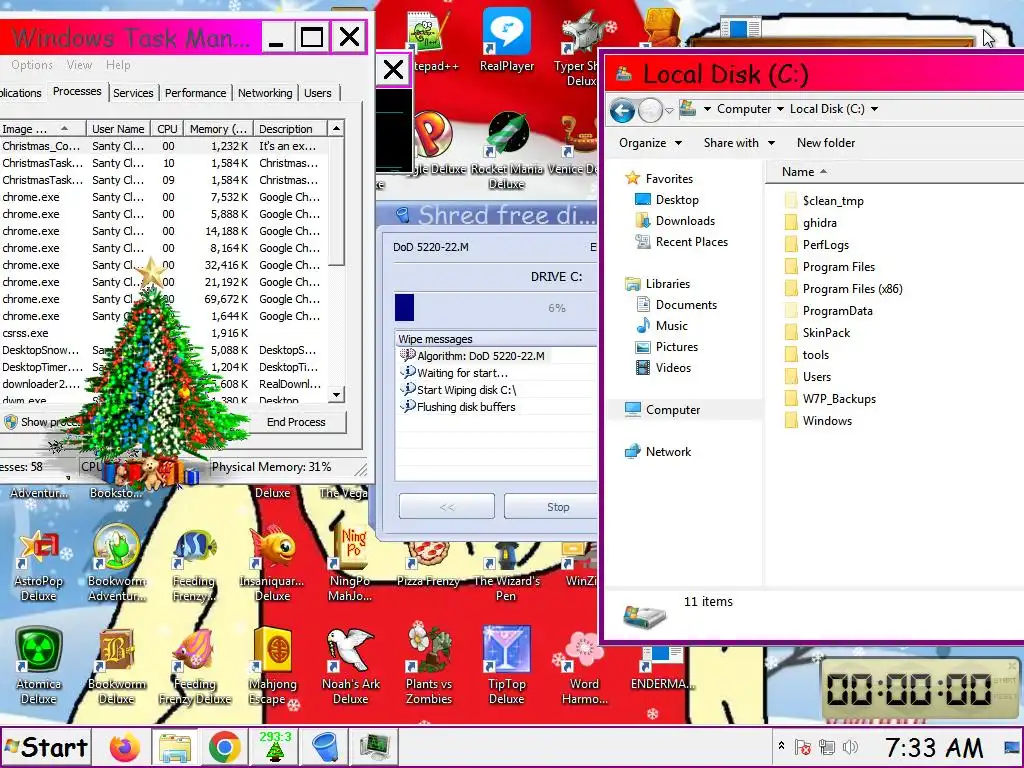Switch to Task Manager Performance tab
Image resolution: width=1024 pixels, height=768 pixels.
click(195, 93)
